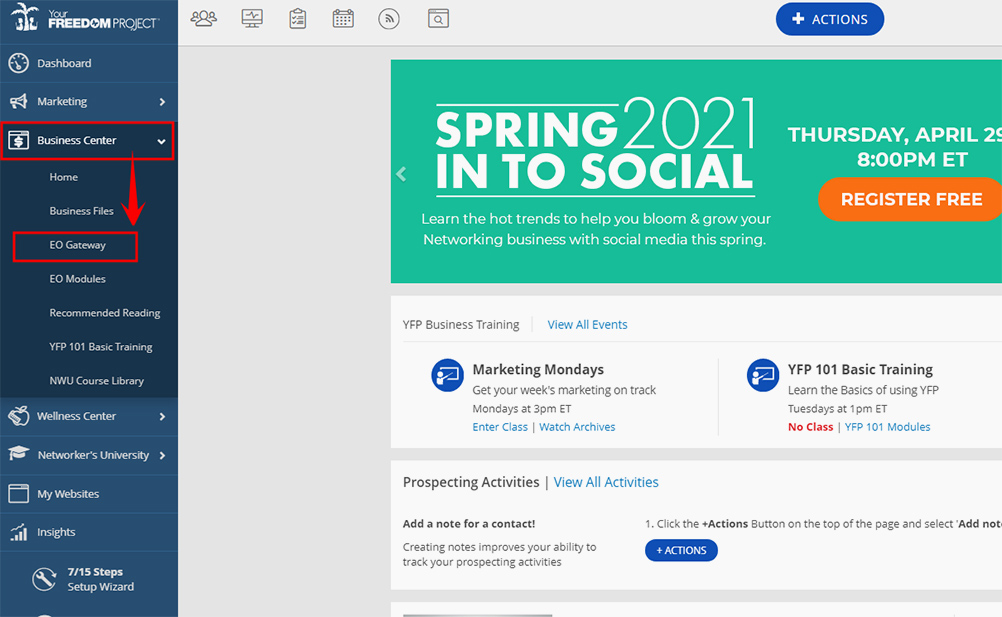Select Home under Business Center
This screenshot has height=617, width=1002.
[x=64, y=177]
